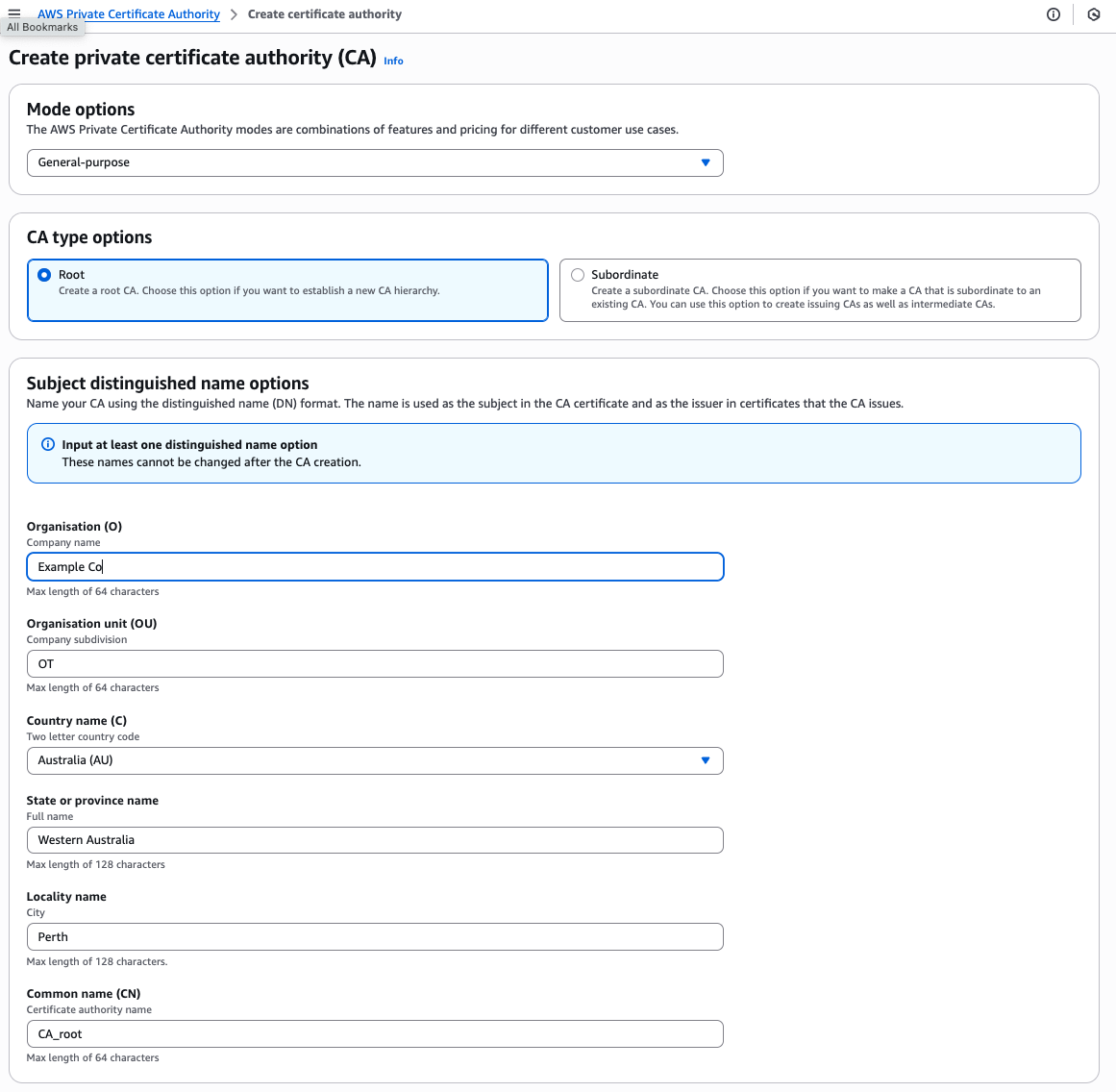The width and height of the screenshot is (1116, 1092).
Task: Select the Subordinate CA type option
Action: 578,275
